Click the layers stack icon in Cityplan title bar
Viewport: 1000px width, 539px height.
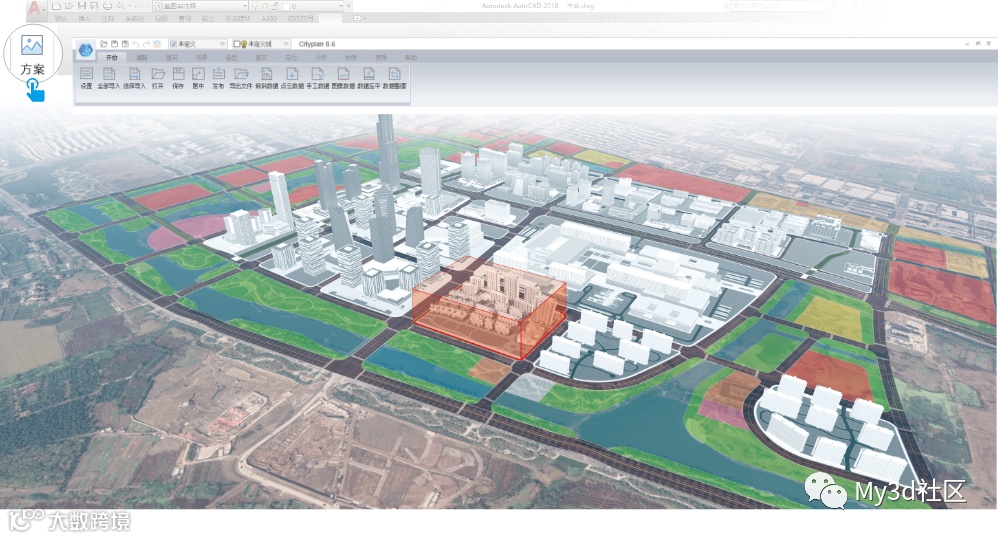point(157,43)
